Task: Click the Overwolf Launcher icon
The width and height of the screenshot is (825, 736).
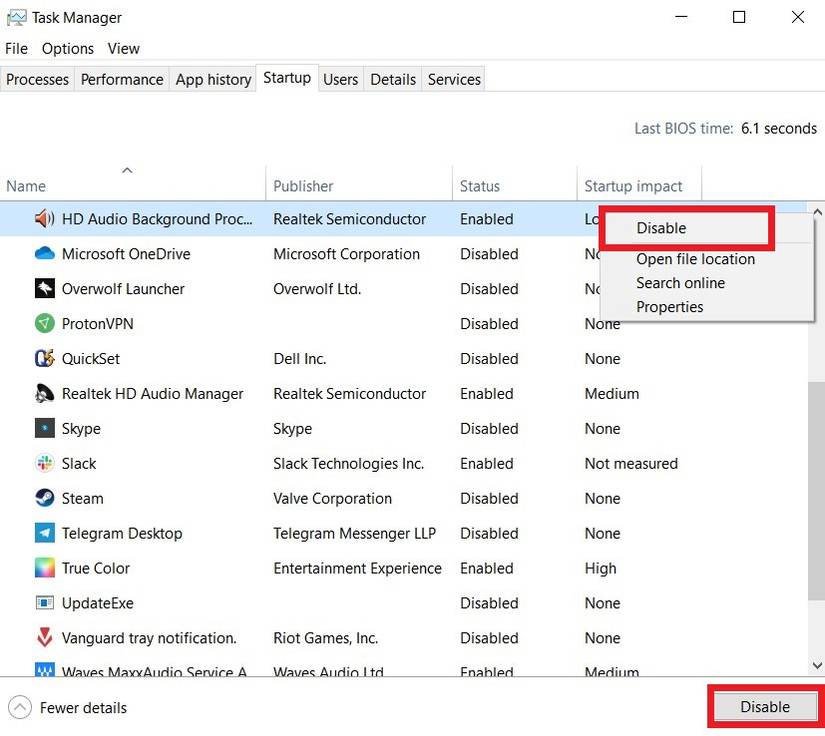Action: 44,289
